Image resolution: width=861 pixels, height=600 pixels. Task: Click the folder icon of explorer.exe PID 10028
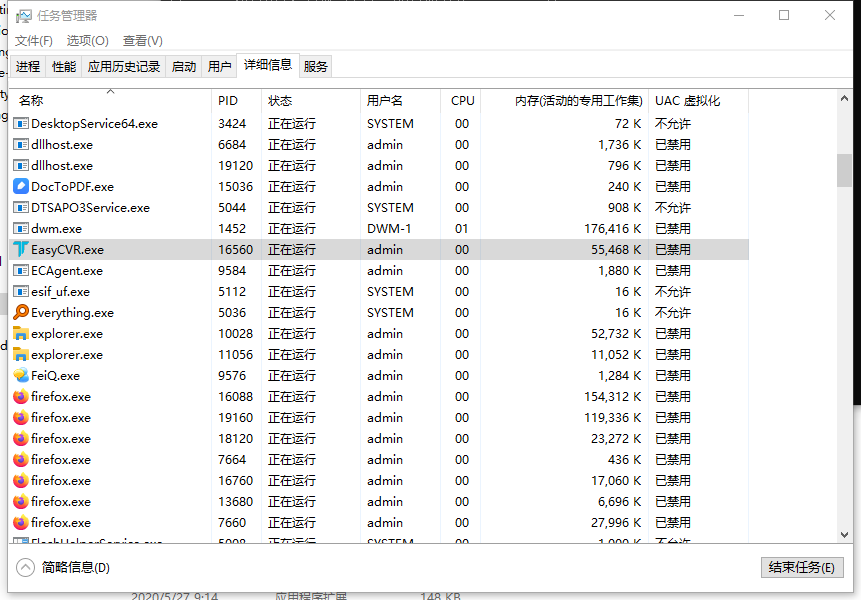click(x=21, y=333)
